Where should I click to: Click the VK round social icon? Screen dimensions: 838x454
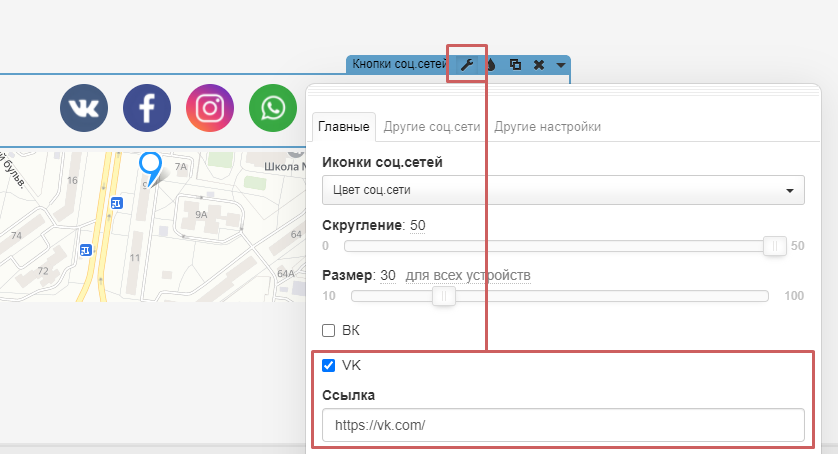84,108
